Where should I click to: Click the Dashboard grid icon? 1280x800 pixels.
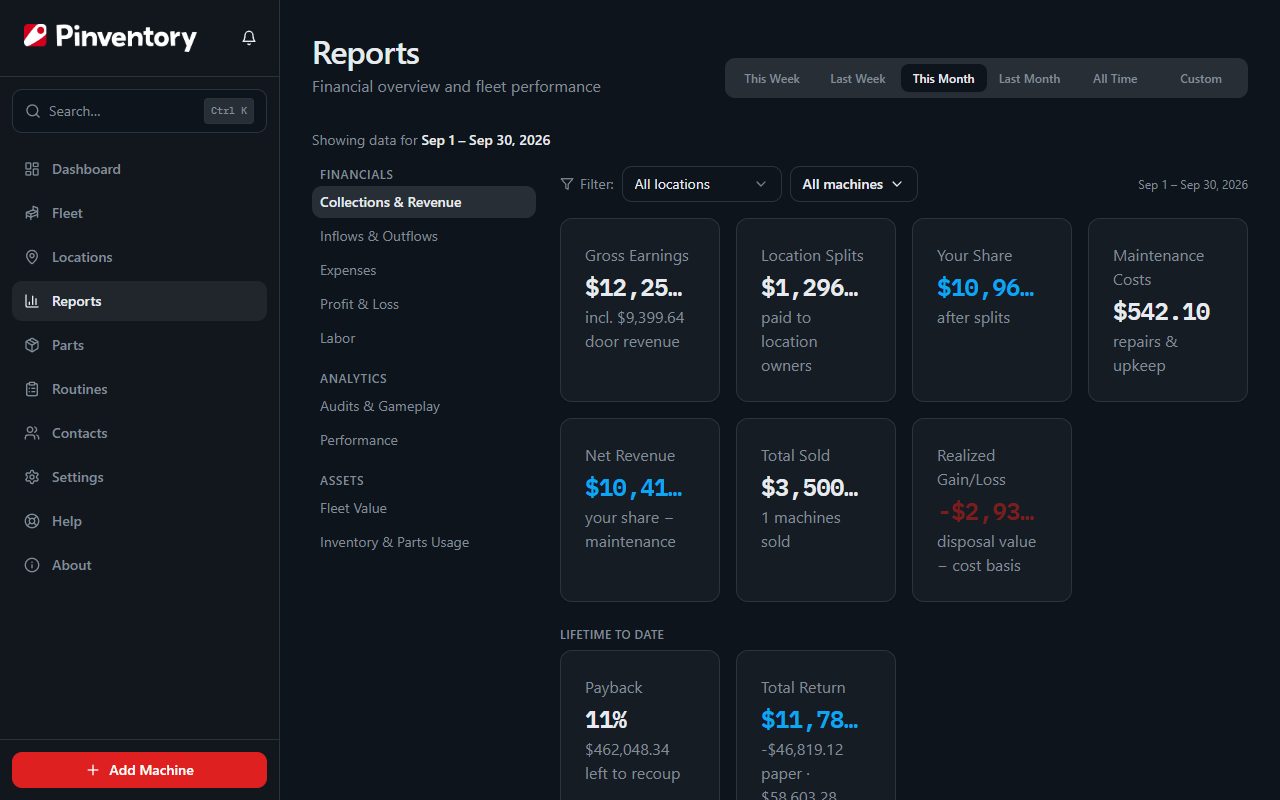coord(32,169)
